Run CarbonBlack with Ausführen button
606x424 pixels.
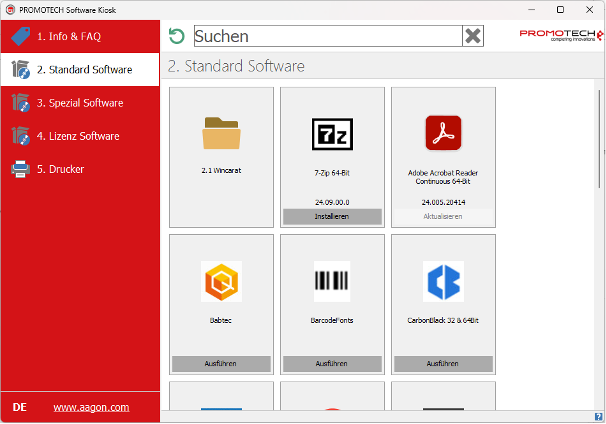coord(443,364)
